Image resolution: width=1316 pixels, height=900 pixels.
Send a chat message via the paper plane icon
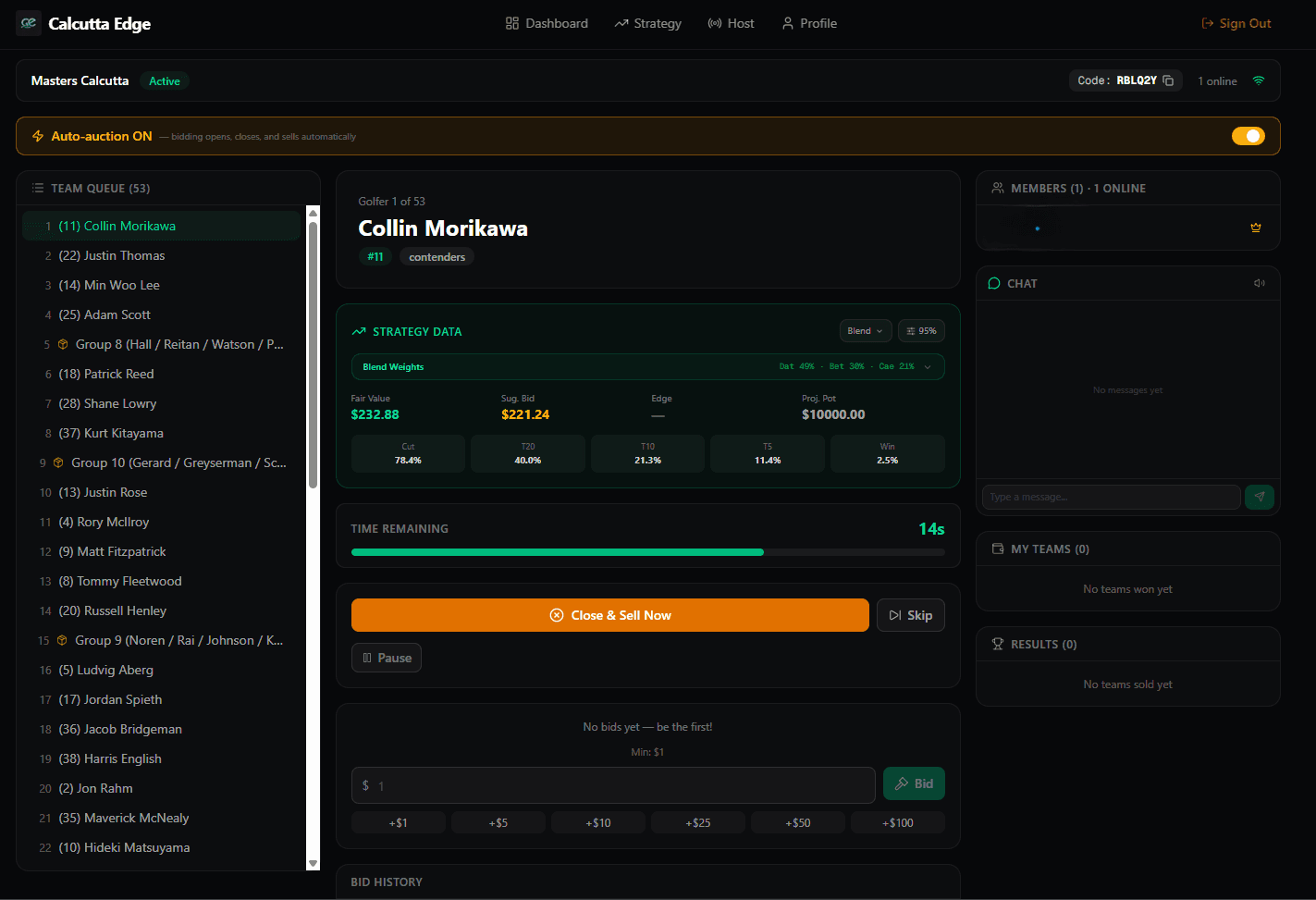pos(1259,497)
